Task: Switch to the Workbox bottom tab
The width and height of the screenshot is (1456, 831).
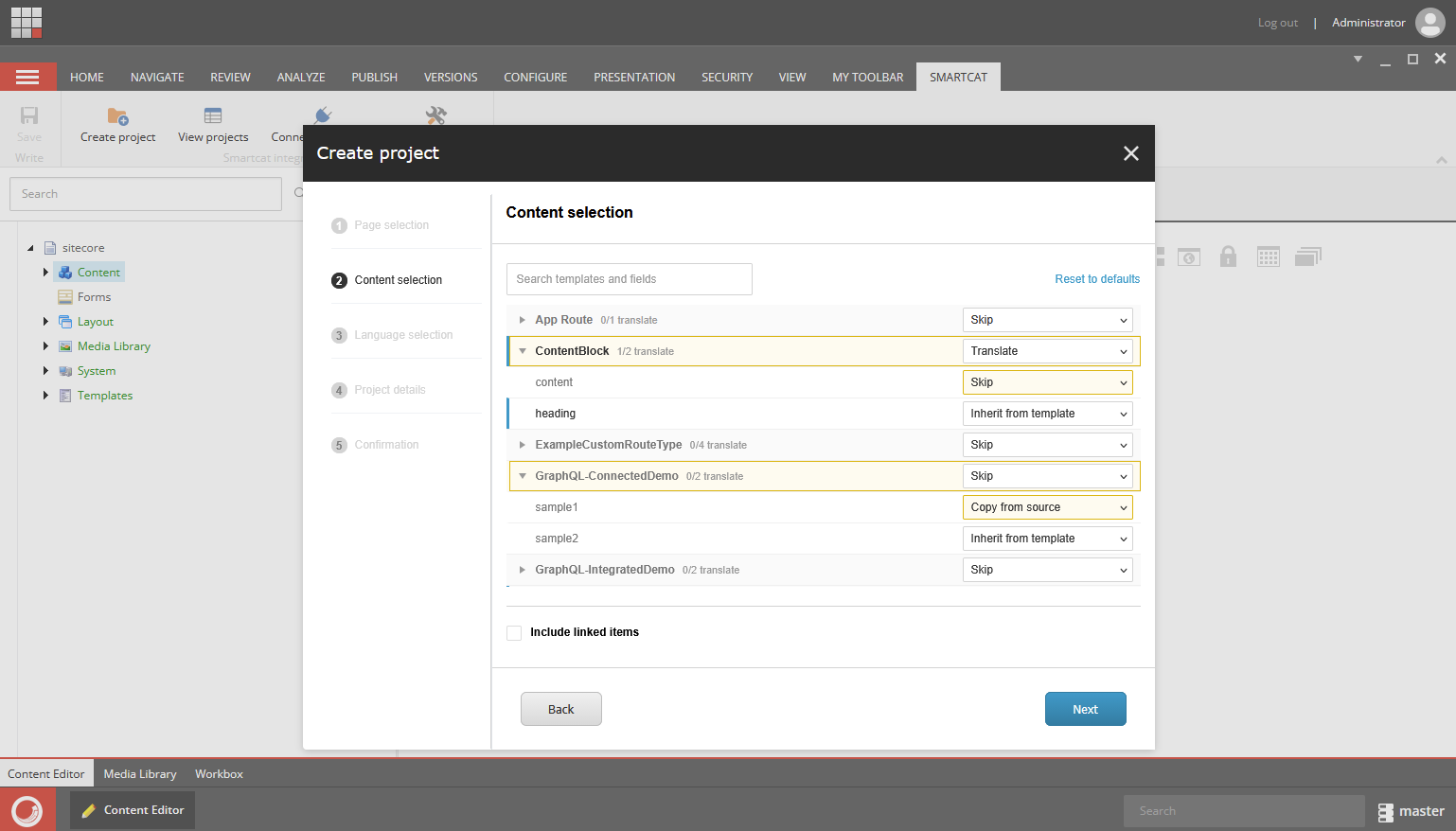Action: [x=219, y=774]
